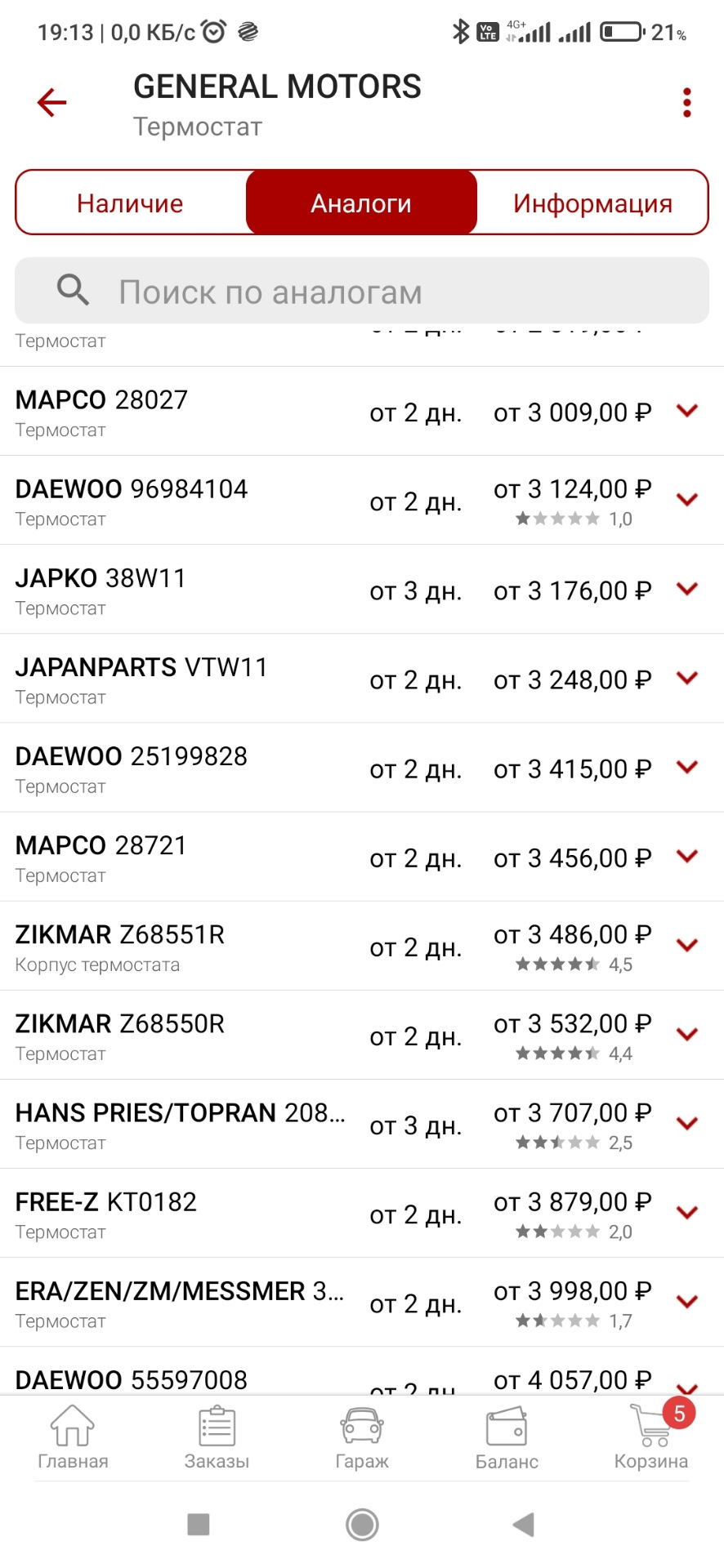Open the Баланс wallet icon
Screen dimensions: 724x1568
[x=507, y=1426]
